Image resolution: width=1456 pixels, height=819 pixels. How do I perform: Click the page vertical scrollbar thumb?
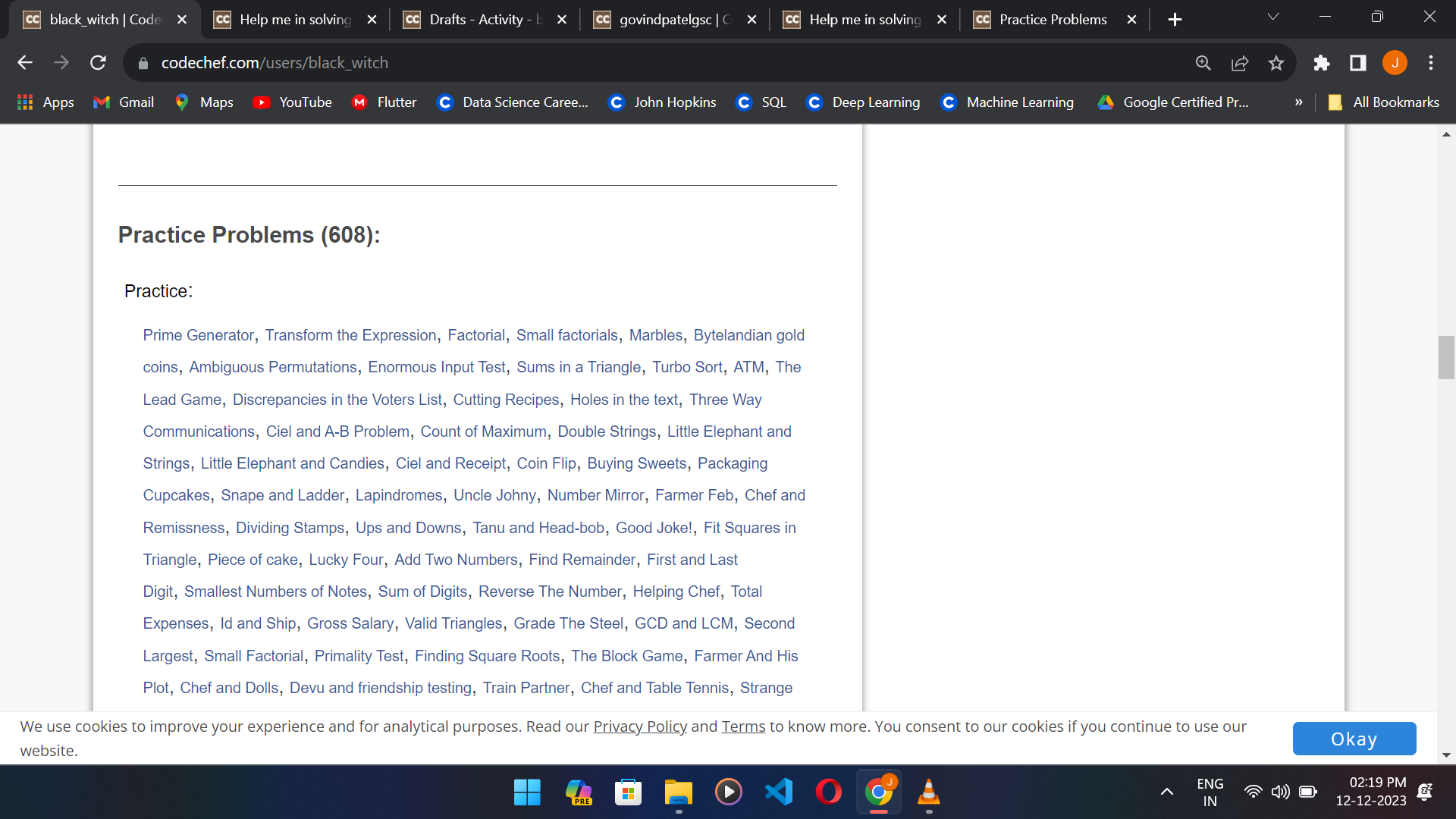click(x=1446, y=356)
